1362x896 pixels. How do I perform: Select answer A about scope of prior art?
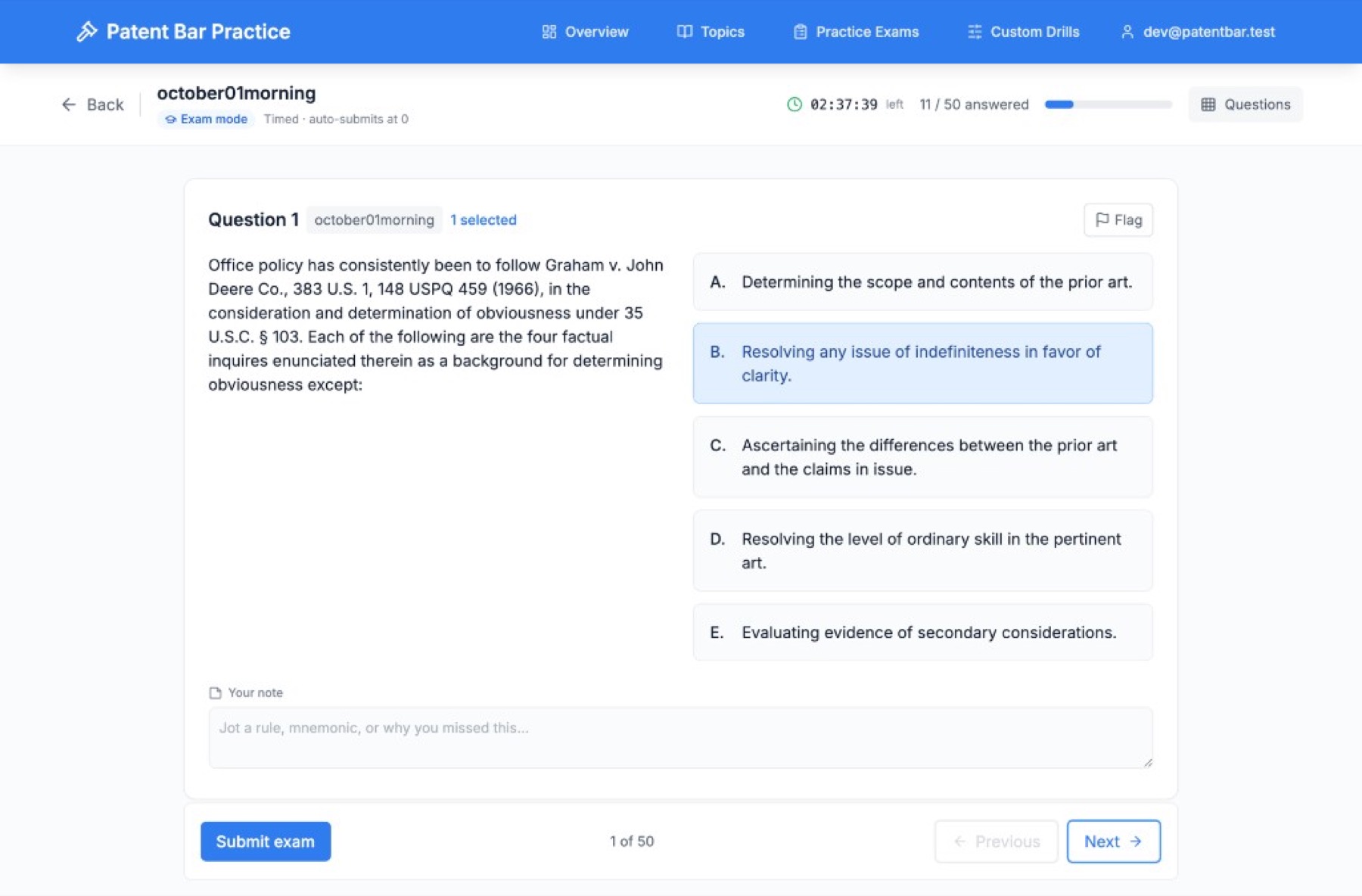pyautogui.click(x=922, y=282)
